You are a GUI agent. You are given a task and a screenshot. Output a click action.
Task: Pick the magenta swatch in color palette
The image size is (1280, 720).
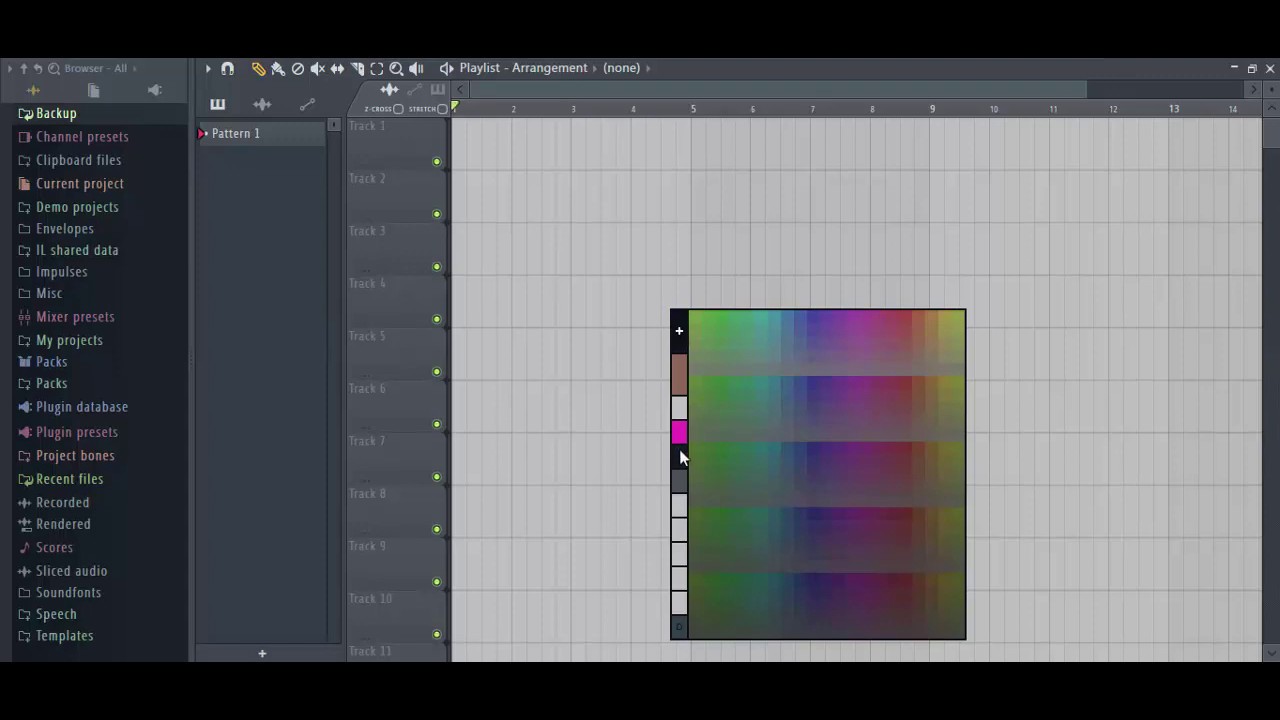pos(679,432)
